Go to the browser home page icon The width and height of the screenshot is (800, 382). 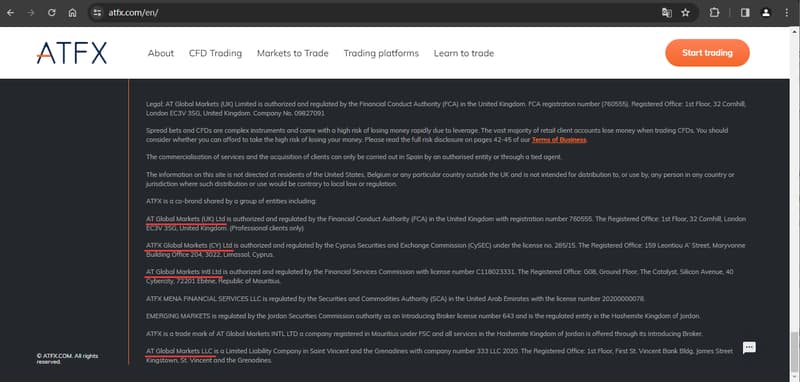coord(72,13)
